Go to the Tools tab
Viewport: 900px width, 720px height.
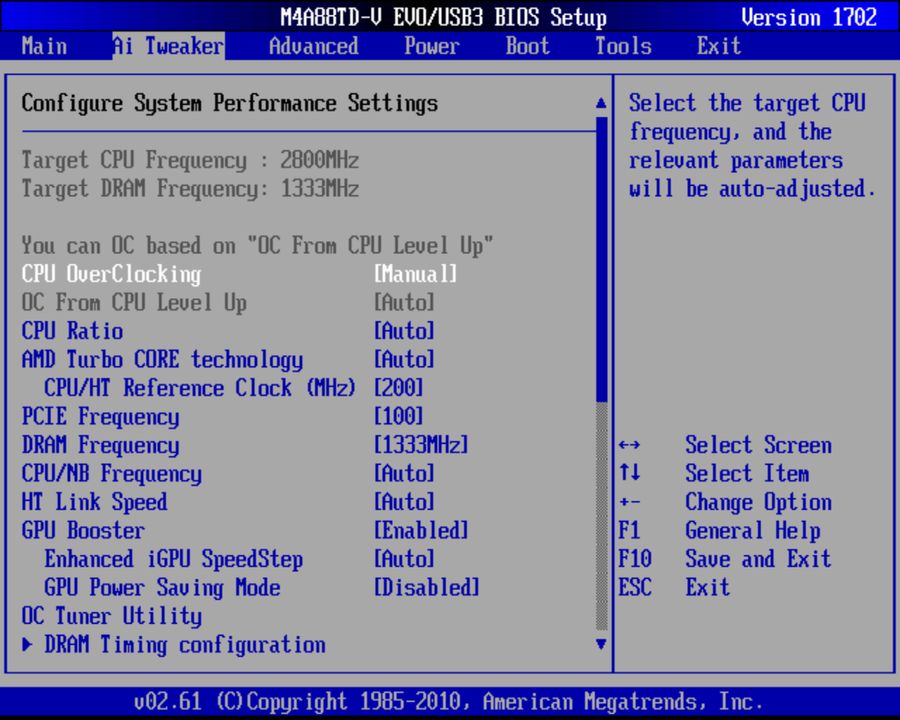(622, 46)
